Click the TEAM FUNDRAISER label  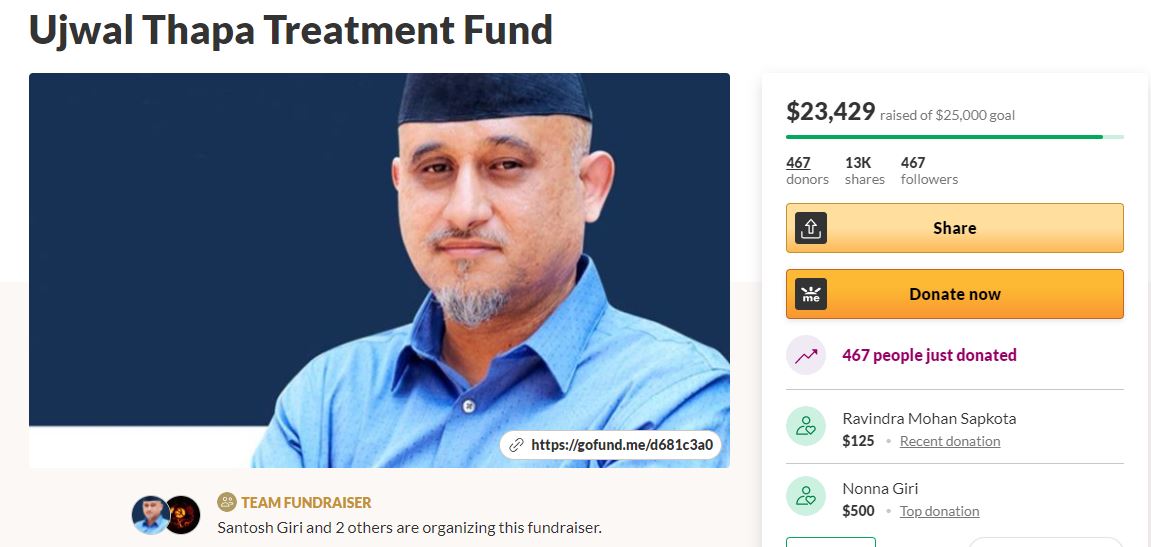click(306, 503)
